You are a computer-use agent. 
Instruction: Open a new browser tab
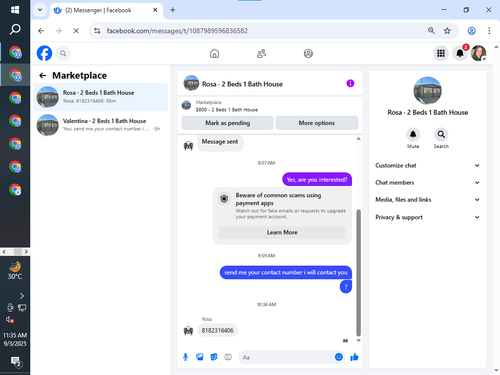pos(173,10)
